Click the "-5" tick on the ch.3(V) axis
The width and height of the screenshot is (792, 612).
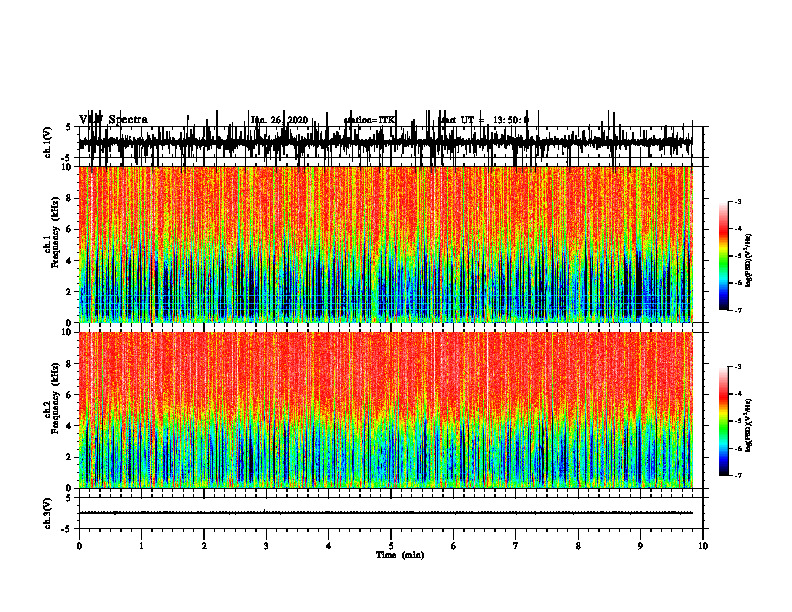[66, 529]
